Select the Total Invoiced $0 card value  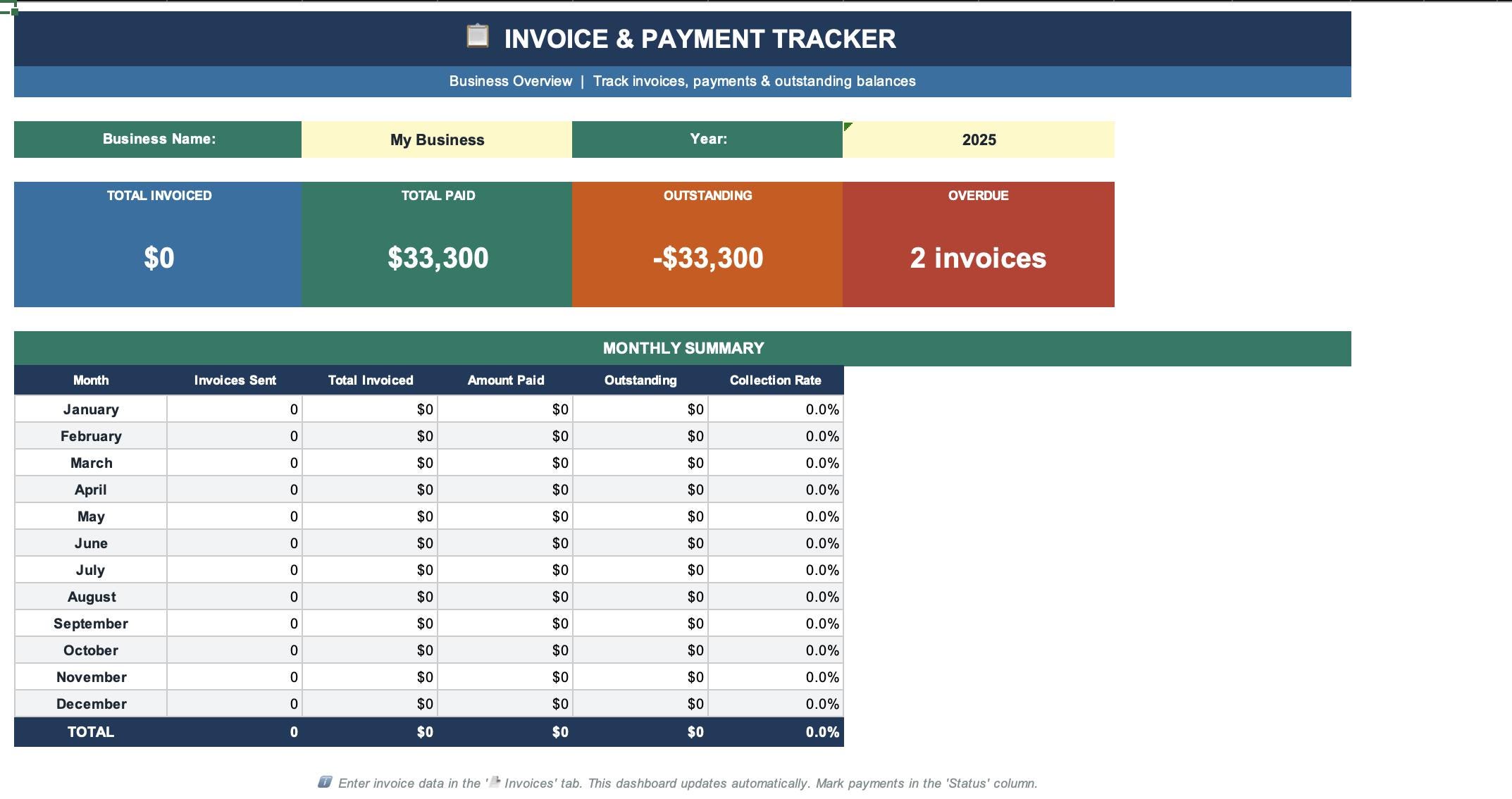[159, 258]
